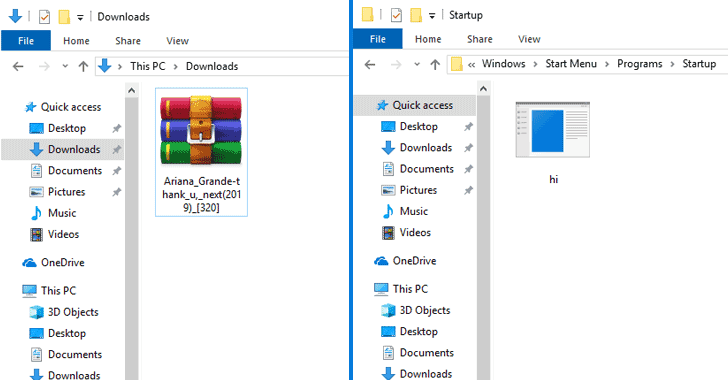
Task: Switch to the Share tab in Downloads window
Action: (x=128, y=41)
